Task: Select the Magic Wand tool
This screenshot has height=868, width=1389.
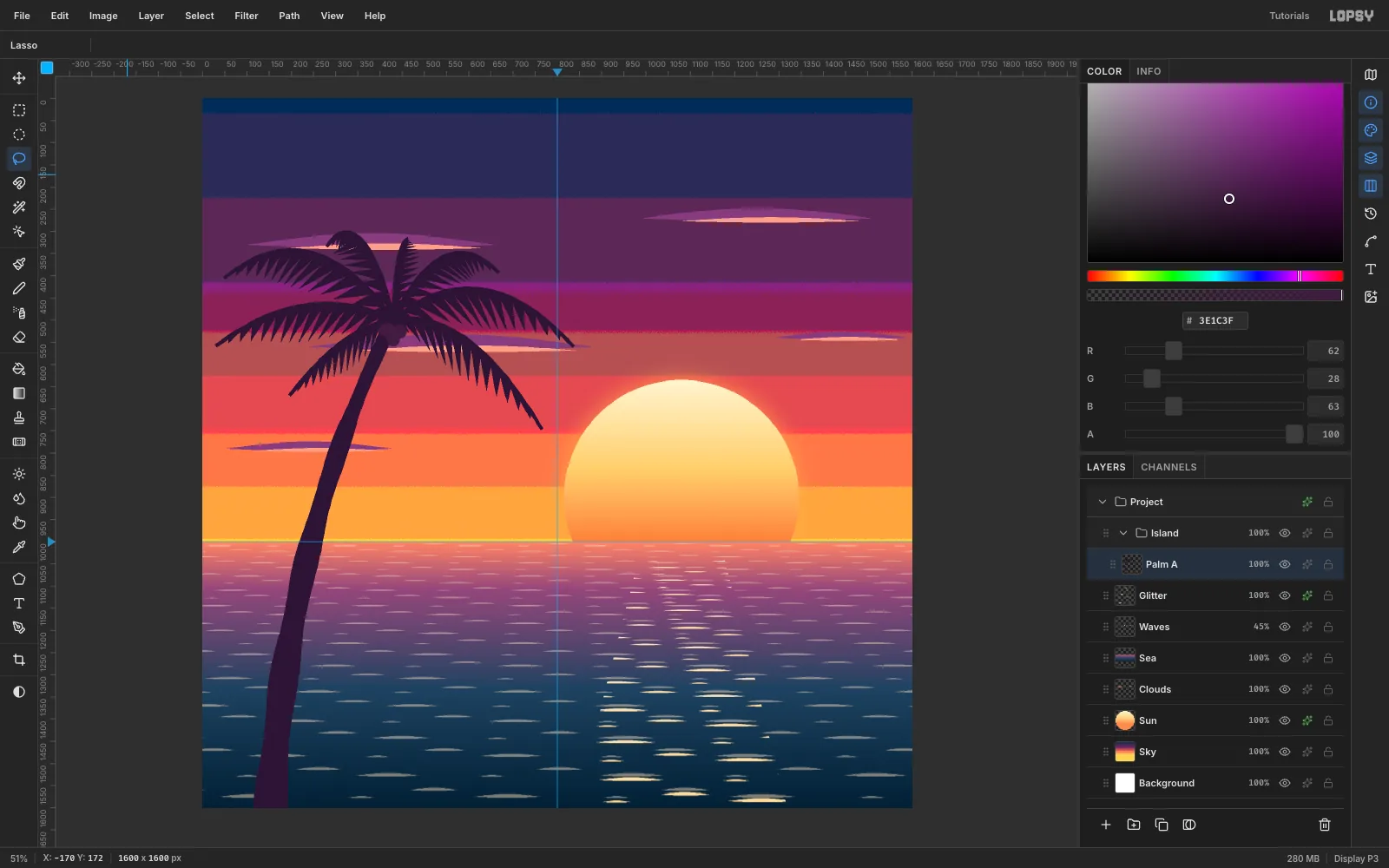Action: click(x=19, y=207)
